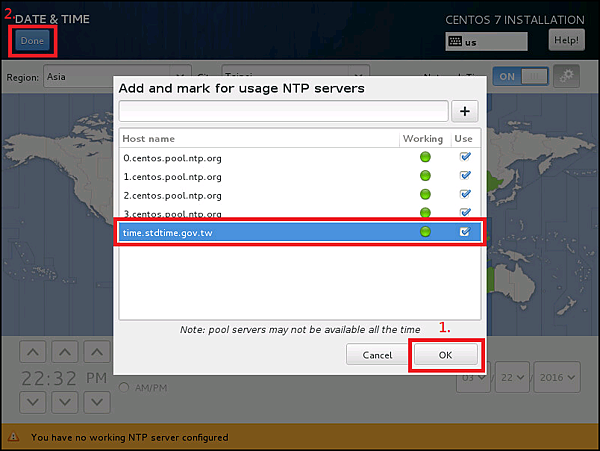Click the up arrow above PM
This screenshot has width=600, height=451.
point(97,351)
